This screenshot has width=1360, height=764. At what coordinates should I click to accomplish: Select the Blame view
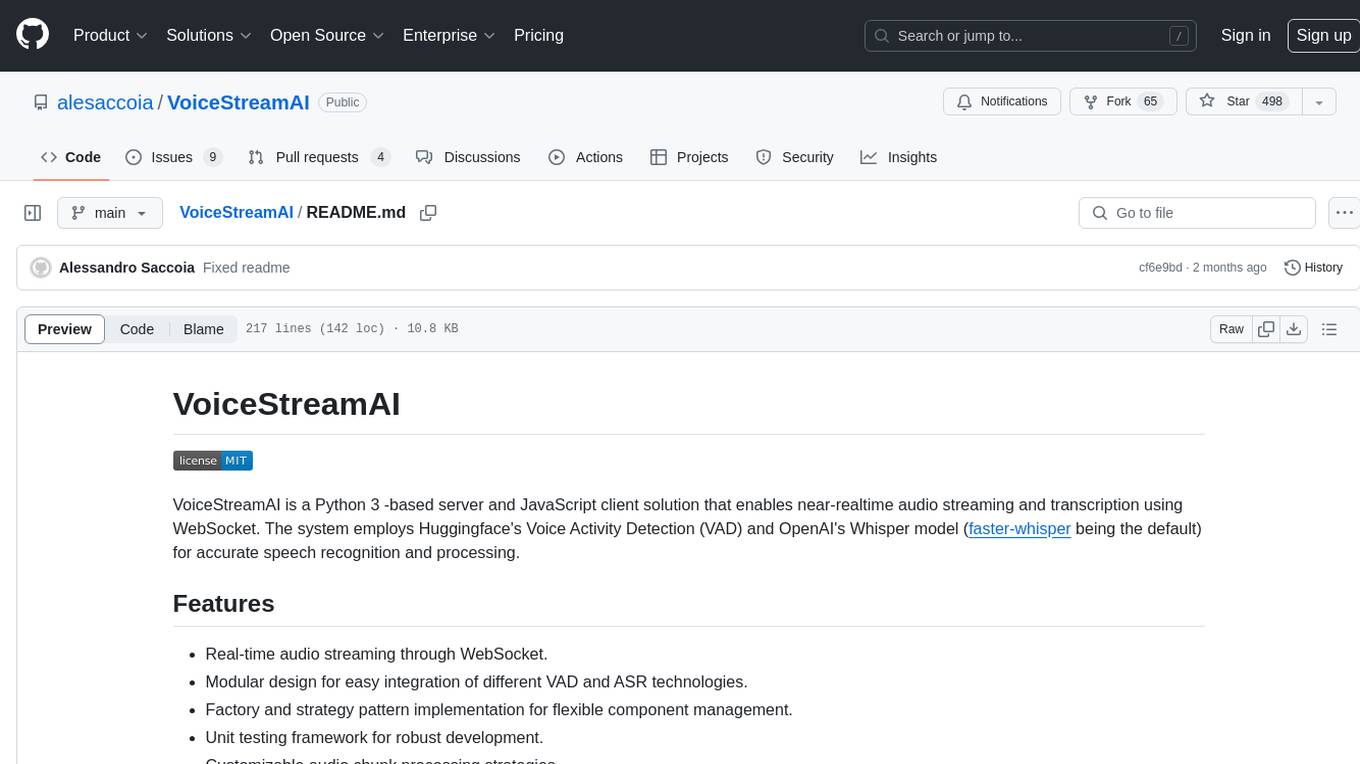point(203,329)
